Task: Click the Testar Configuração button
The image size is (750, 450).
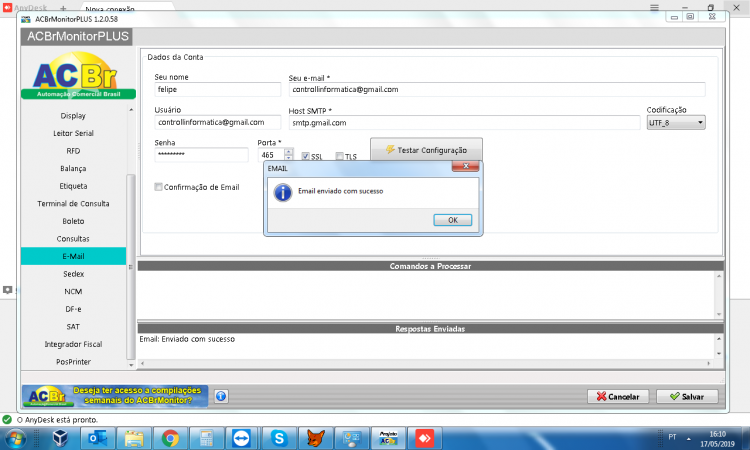Action: 426,150
